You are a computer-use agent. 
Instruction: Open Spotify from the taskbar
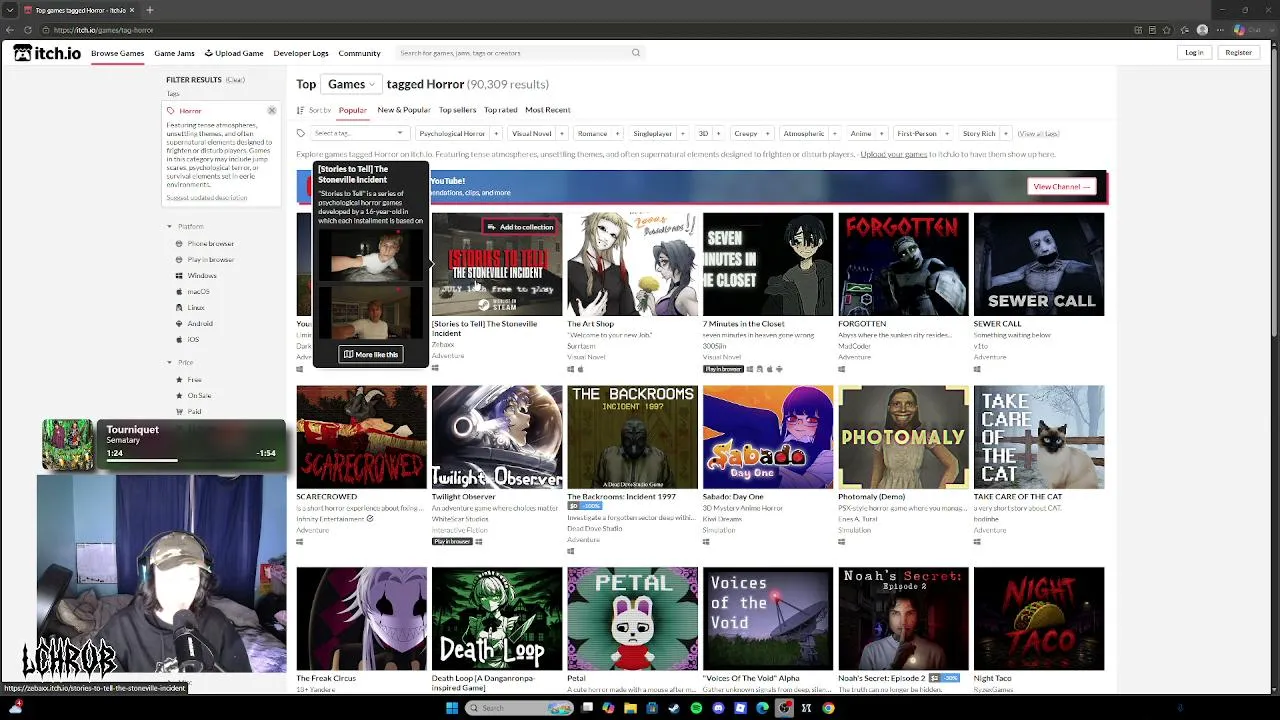pos(696,708)
